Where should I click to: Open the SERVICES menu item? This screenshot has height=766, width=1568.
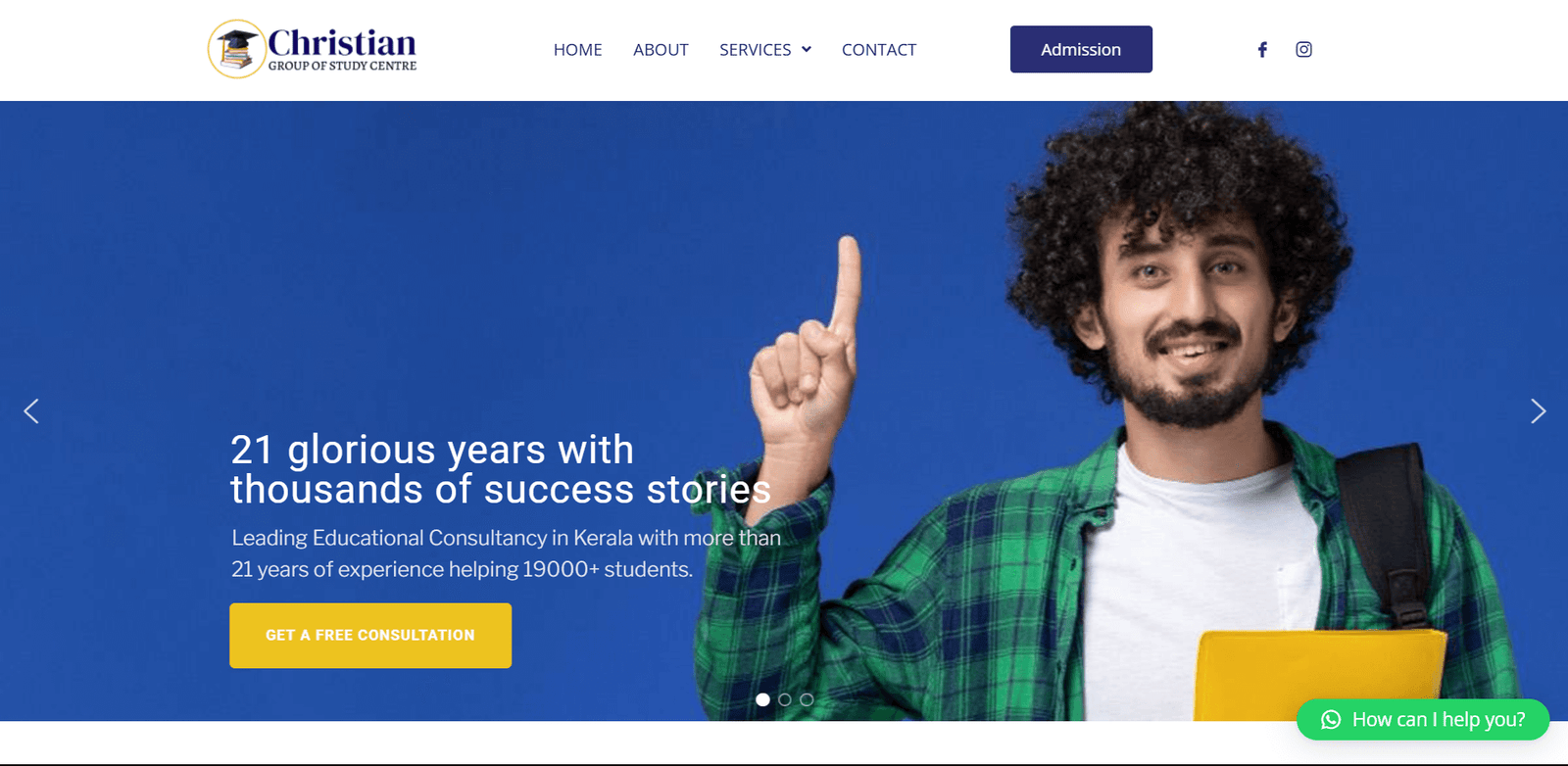pos(755,50)
